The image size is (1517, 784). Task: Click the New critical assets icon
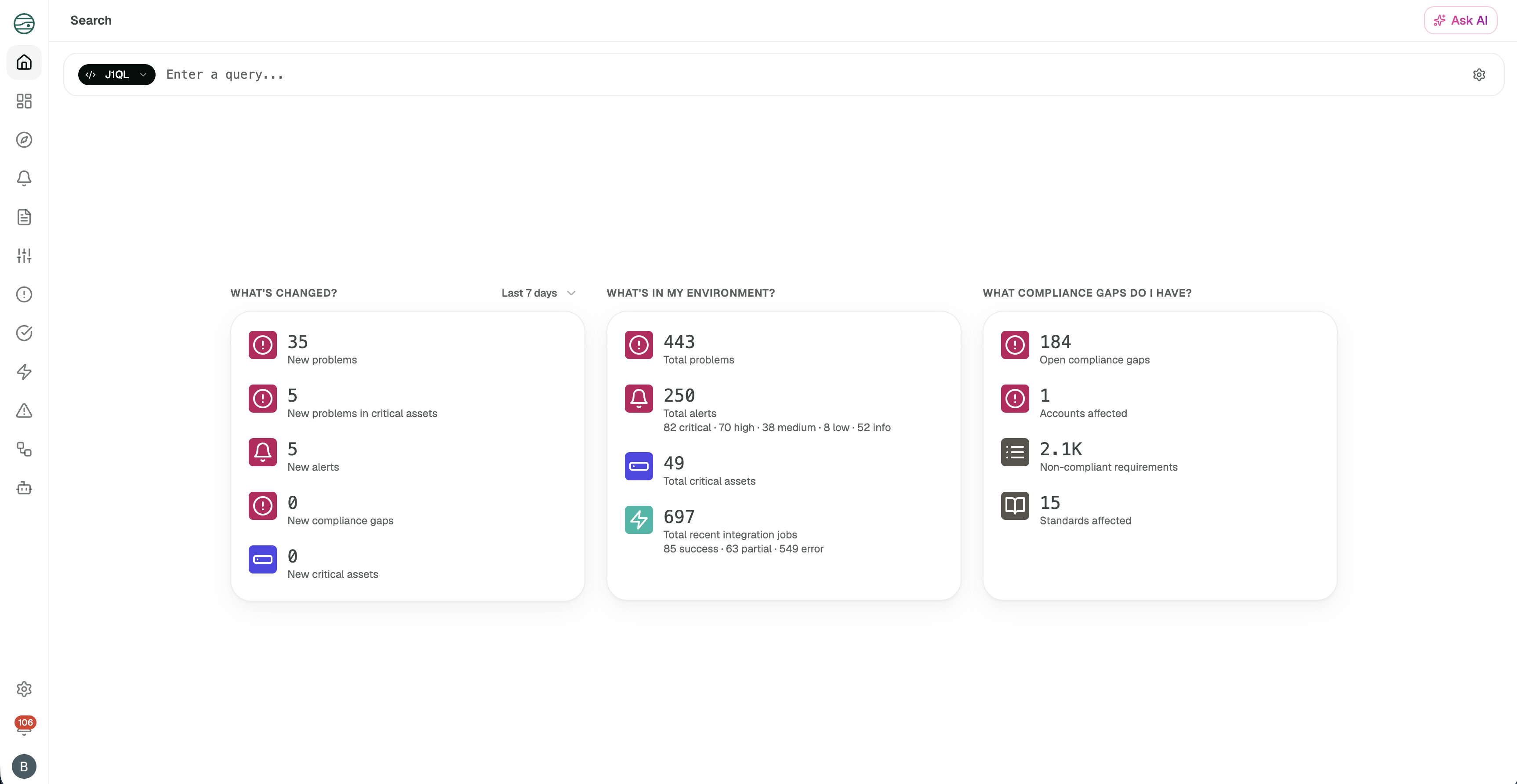tap(263, 559)
